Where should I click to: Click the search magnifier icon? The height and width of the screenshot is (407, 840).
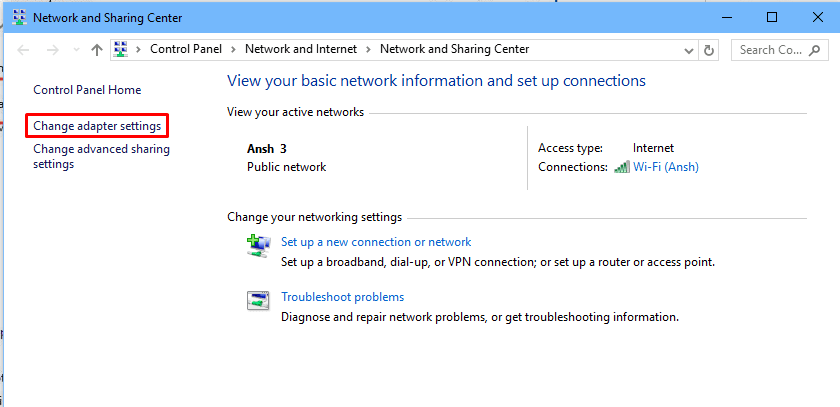[x=814, y=50]
